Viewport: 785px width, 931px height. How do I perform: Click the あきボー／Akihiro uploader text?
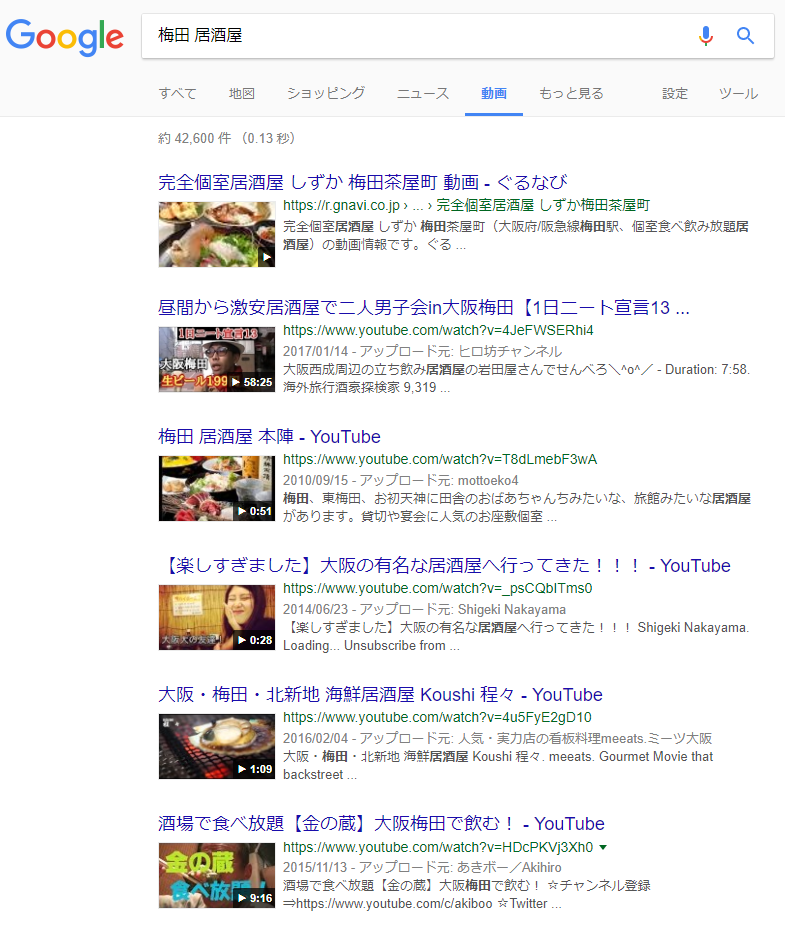click(x=509, y=867)
